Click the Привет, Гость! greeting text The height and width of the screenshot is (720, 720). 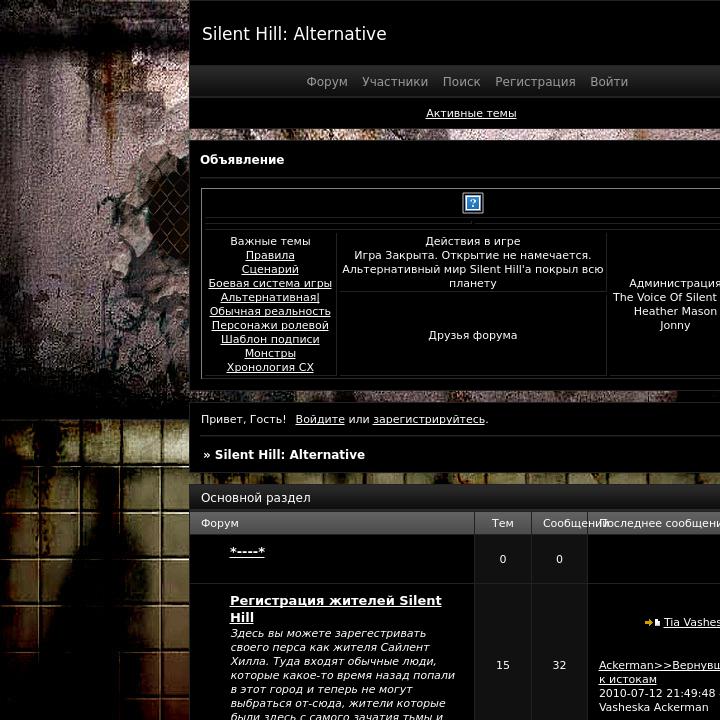[x=243, y=419]
